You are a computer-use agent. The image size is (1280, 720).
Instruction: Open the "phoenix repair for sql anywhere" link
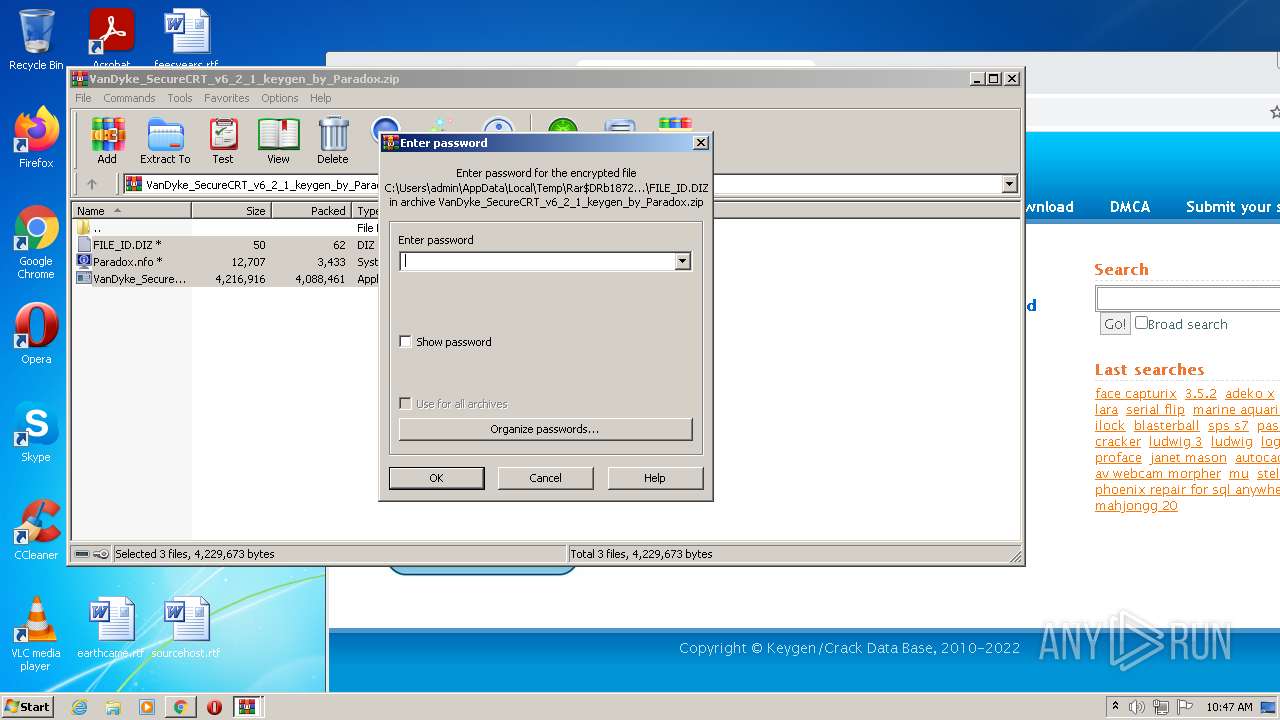(1187, 489)
